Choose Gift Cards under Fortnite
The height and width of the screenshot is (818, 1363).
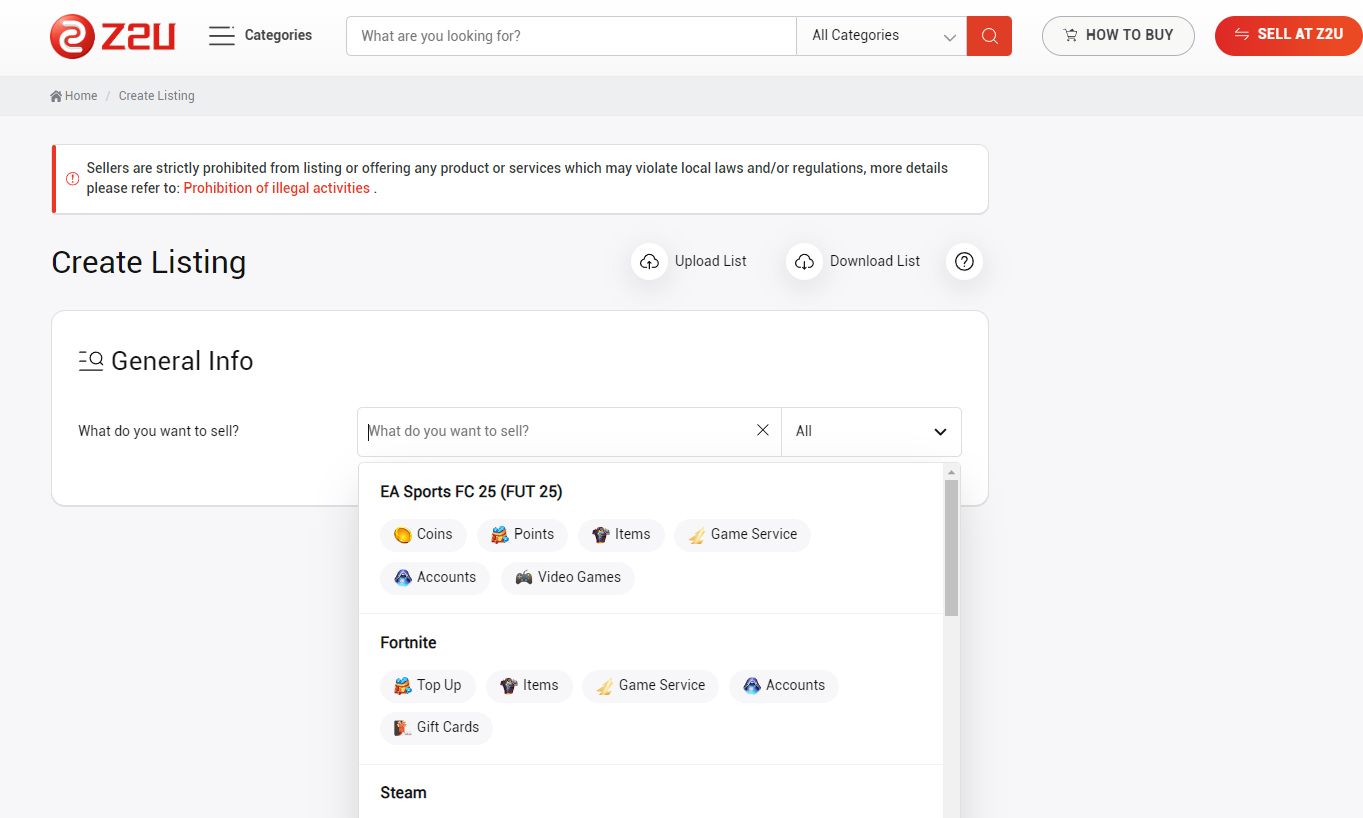(x=436, y=728)
